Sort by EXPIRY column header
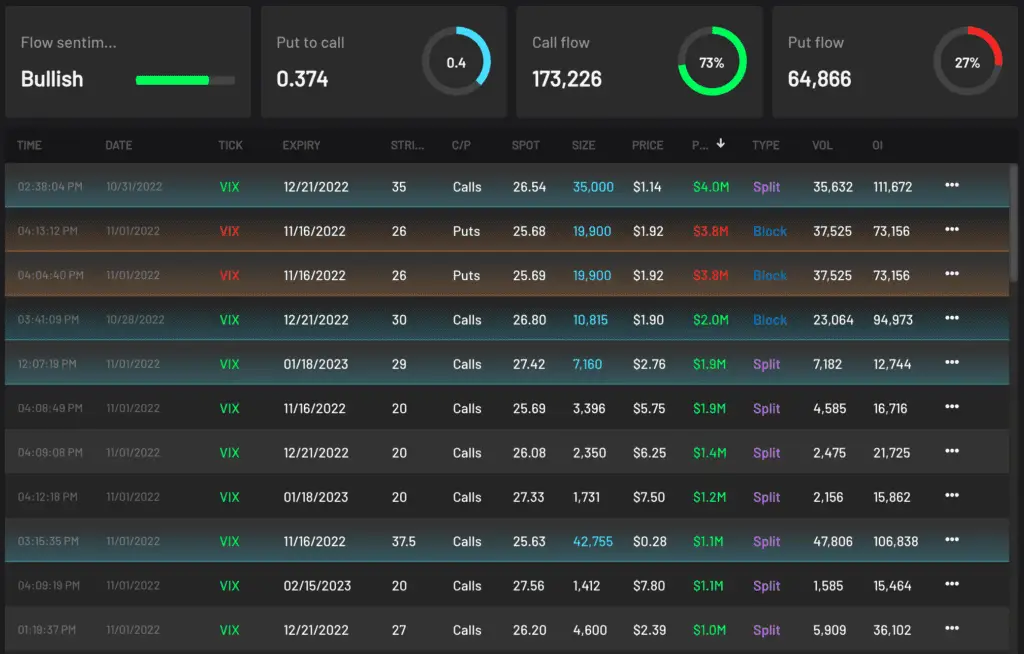1024x654 pixels. coord(301,145)
